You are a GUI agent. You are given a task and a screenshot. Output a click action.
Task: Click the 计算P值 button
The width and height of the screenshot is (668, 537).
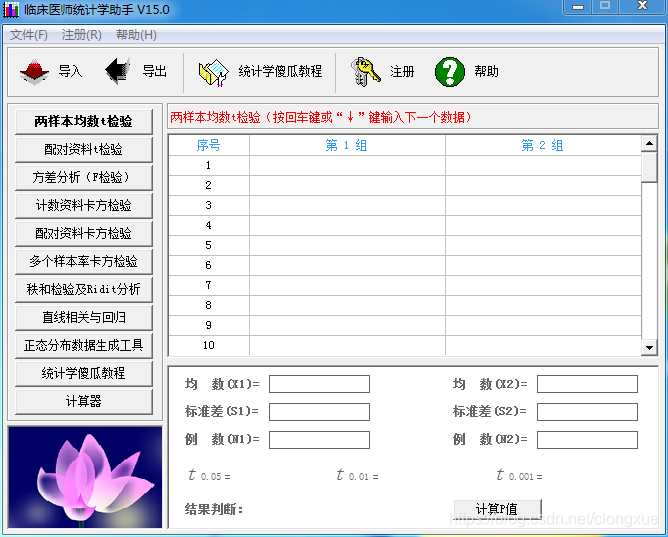click(x=498, y=509)
